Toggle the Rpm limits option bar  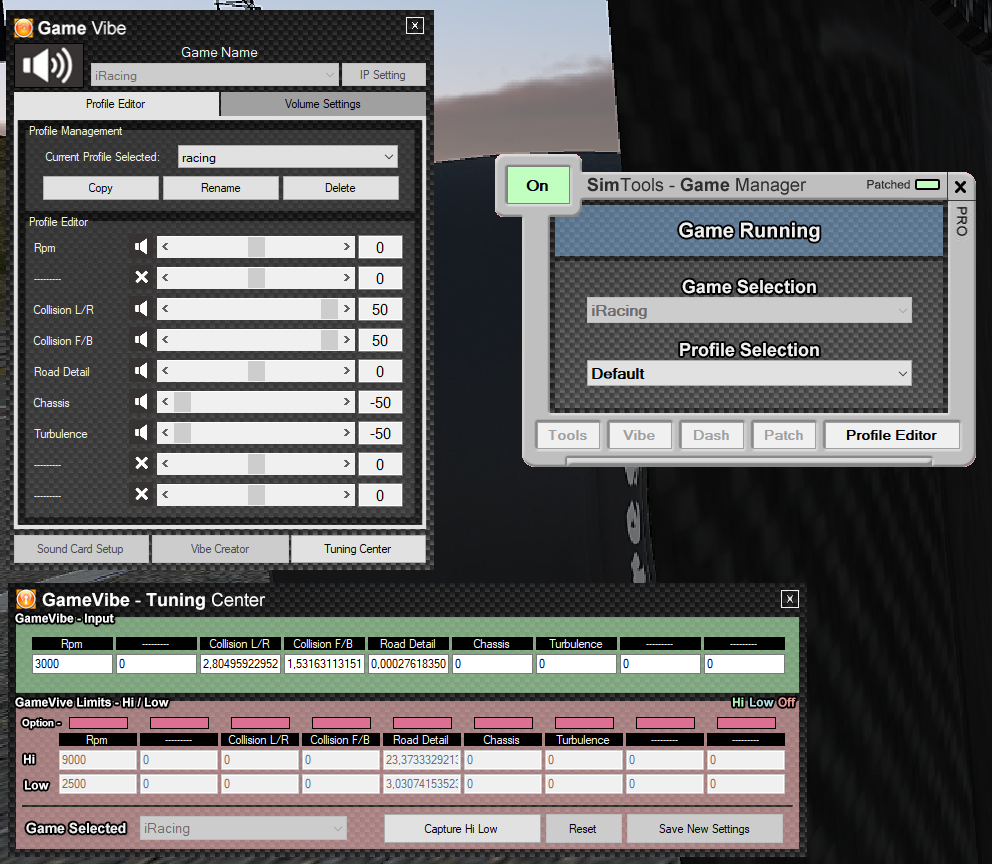98,723
